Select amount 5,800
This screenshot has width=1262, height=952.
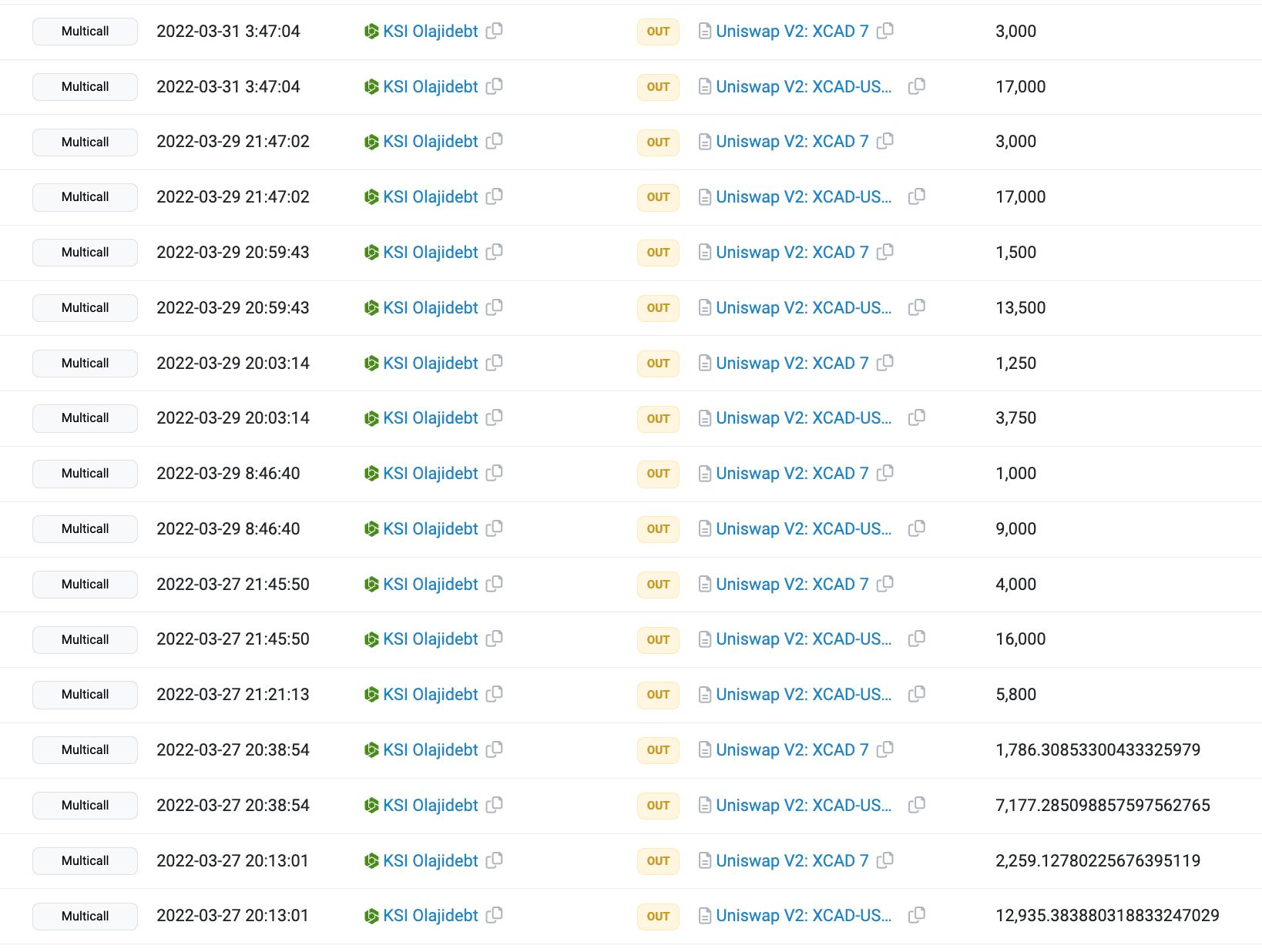coord(1015,694)
